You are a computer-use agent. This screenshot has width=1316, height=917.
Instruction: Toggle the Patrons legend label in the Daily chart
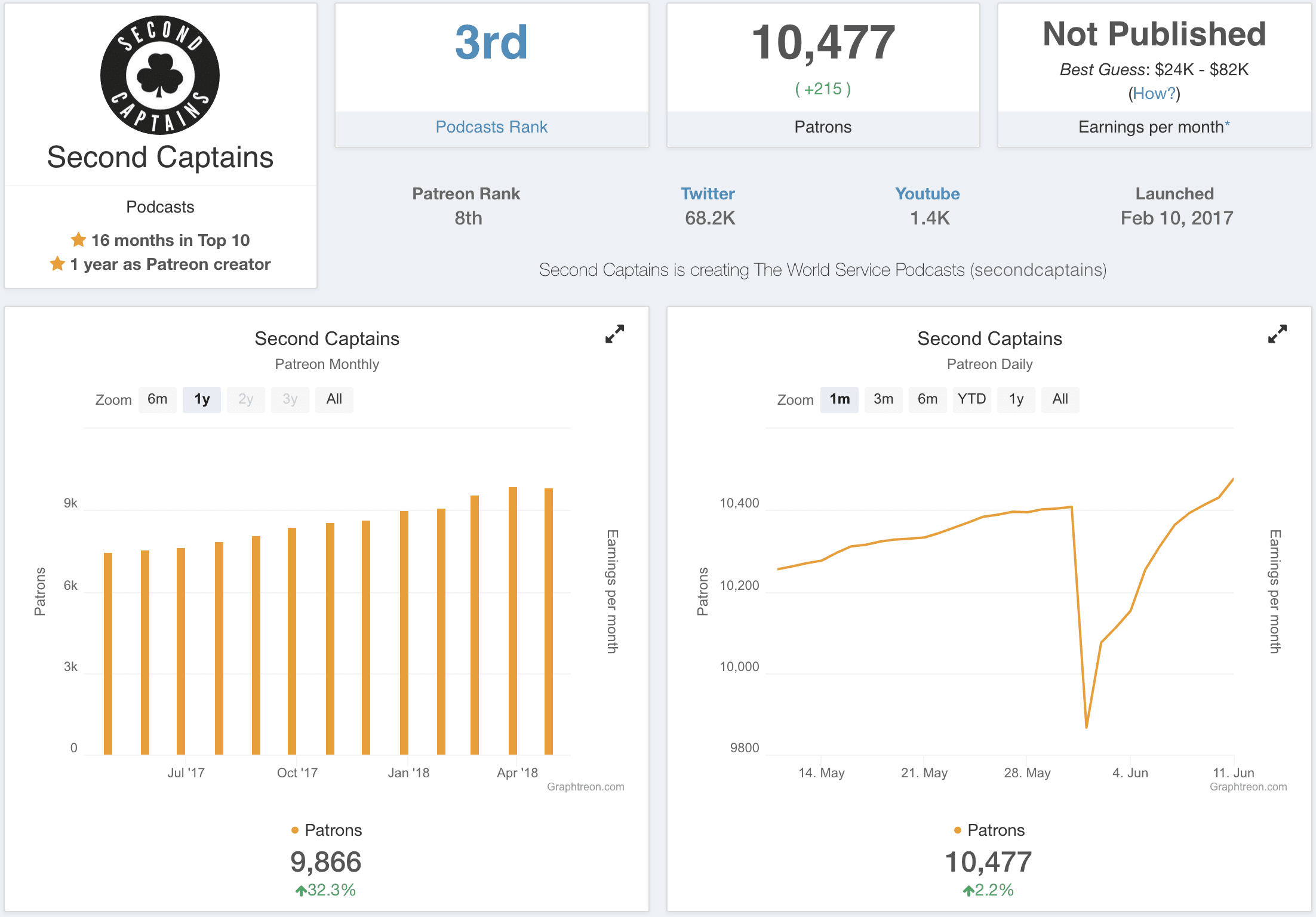tap(995, 830)
